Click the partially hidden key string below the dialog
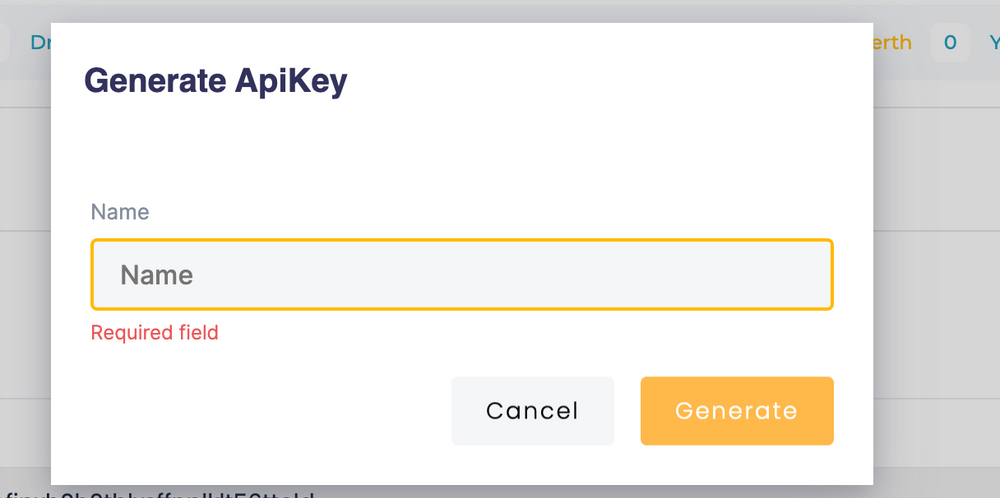 (157, 494)
